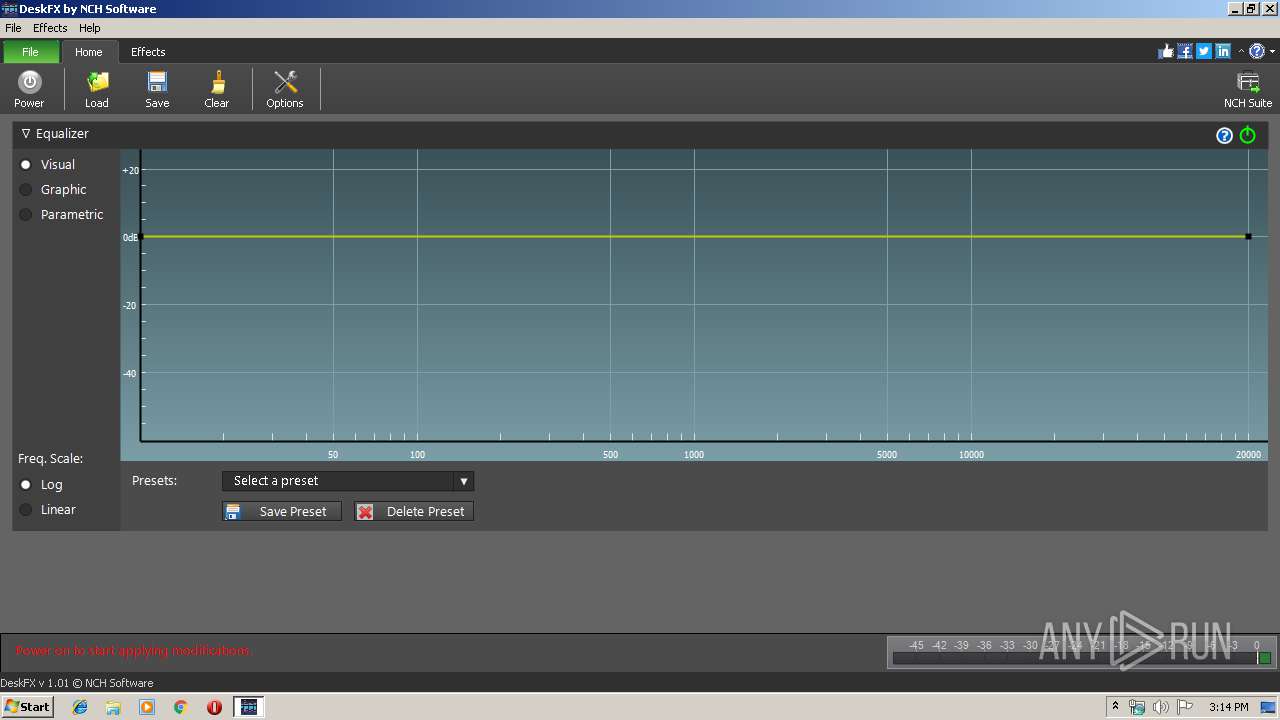Click the right endpoint of the EQ curve
Viewport: 1280px width, 720px height.
[x=1248, y=237]
